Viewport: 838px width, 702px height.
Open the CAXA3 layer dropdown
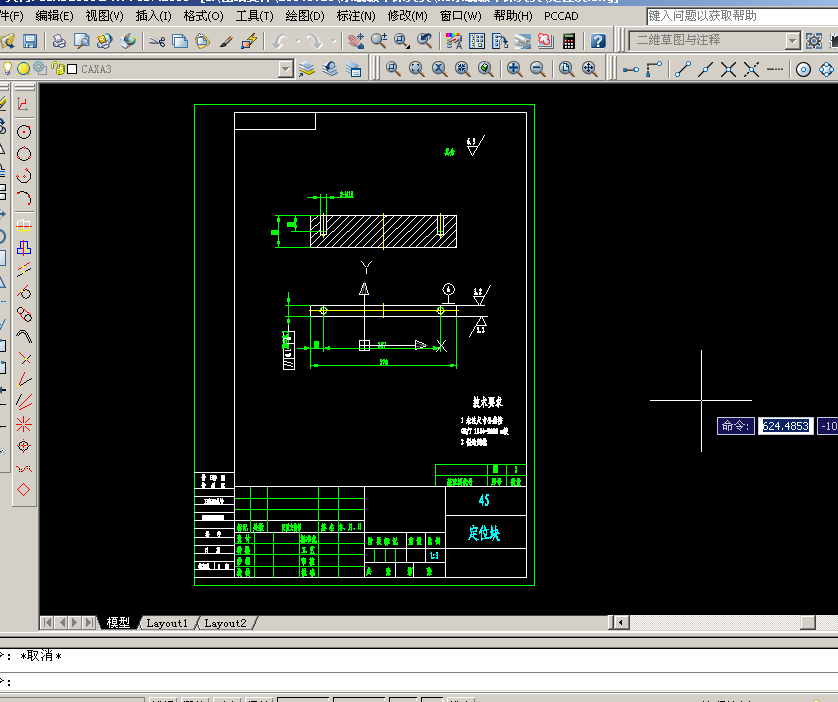[286, 69]
